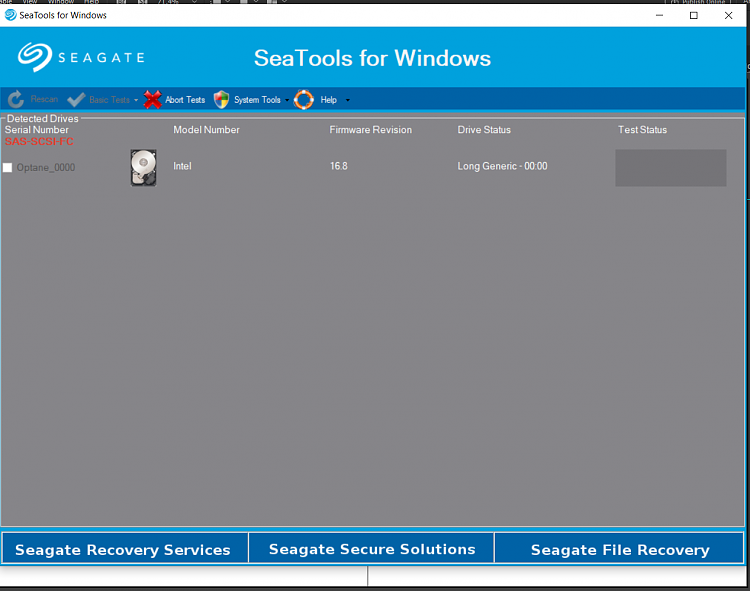
Task: Expand the Basic Tests dropdown arrow
Action: pos(136,100)
